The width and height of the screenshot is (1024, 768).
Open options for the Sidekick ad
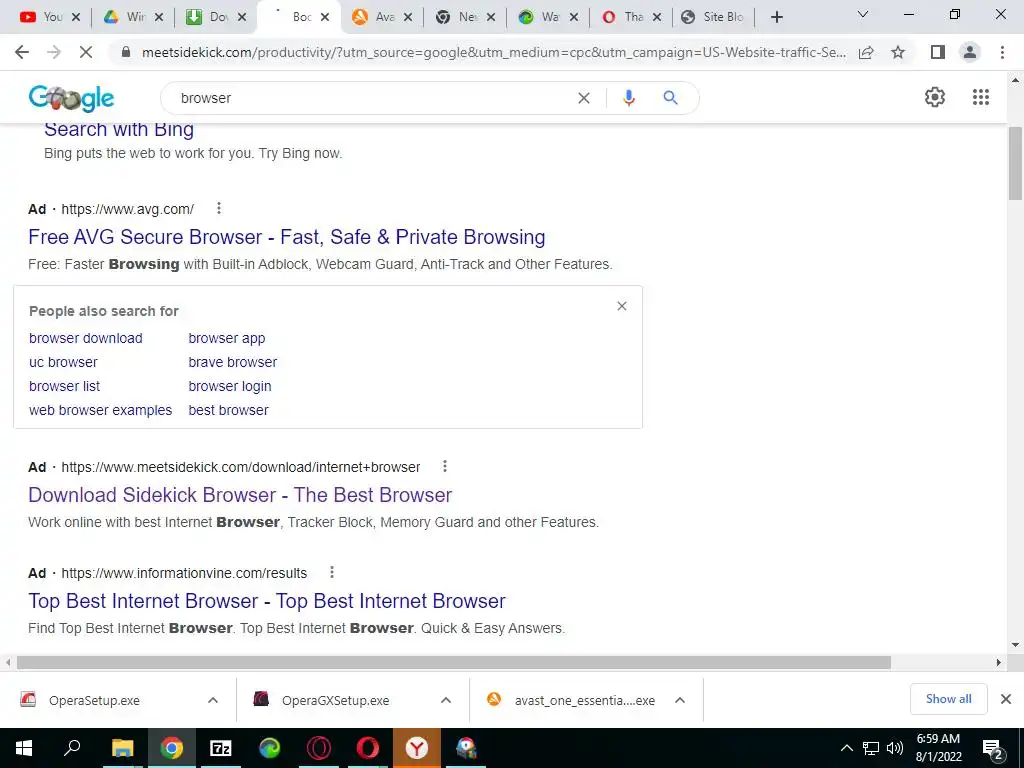point(445,466)
